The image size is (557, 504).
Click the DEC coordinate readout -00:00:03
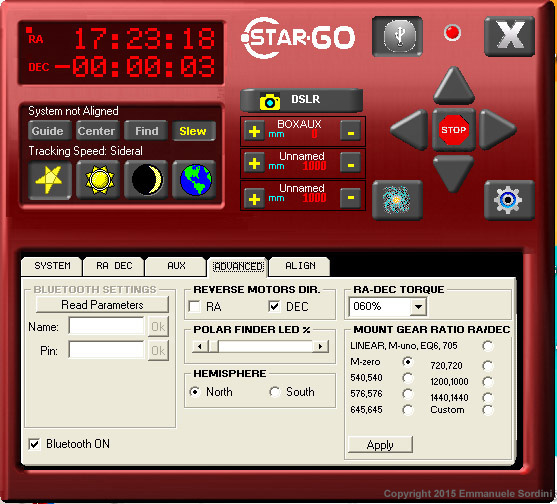(x=135, y=67)
